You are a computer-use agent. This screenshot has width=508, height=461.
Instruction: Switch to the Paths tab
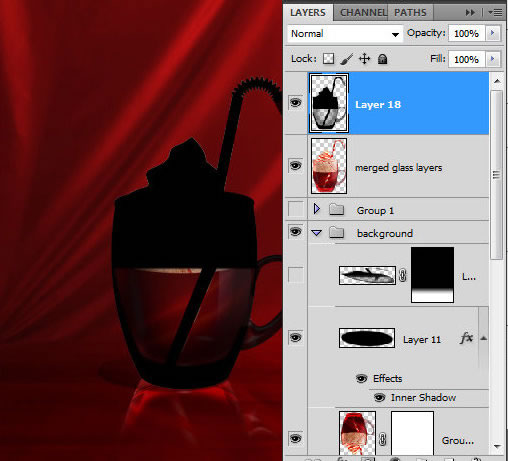(x=410, y=13)
